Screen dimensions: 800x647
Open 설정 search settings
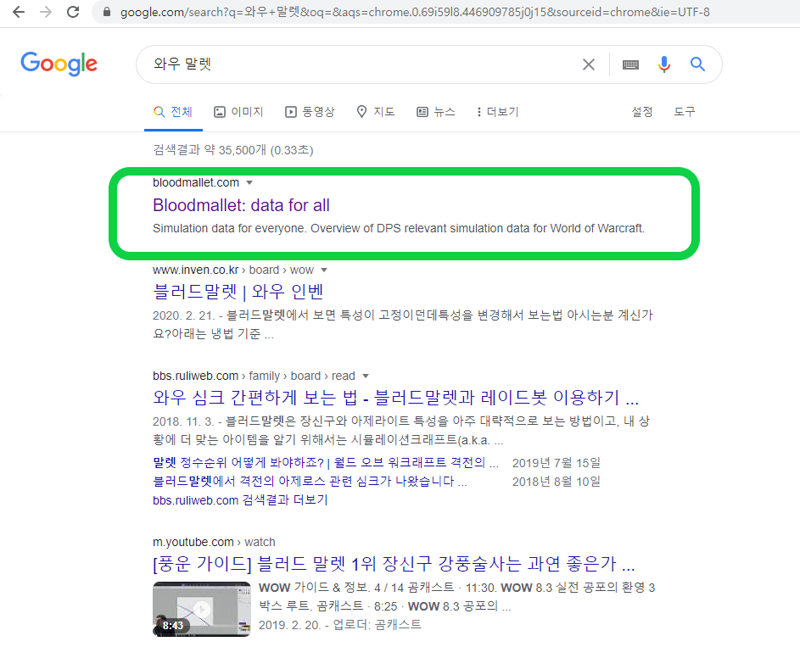pyautogui.click(x=642, y=112)
